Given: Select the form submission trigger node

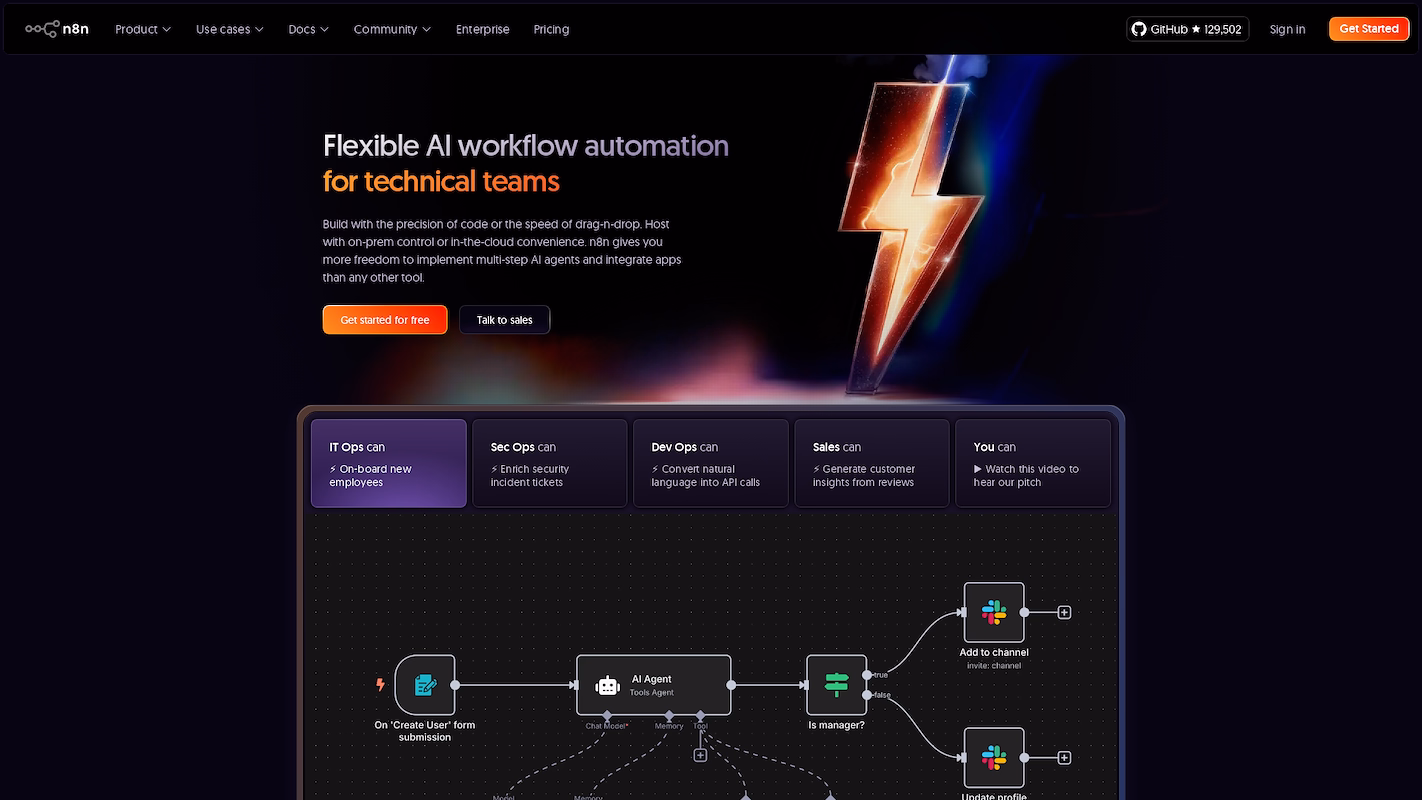Looking at the screenshot, I should [x=425, y=685].
